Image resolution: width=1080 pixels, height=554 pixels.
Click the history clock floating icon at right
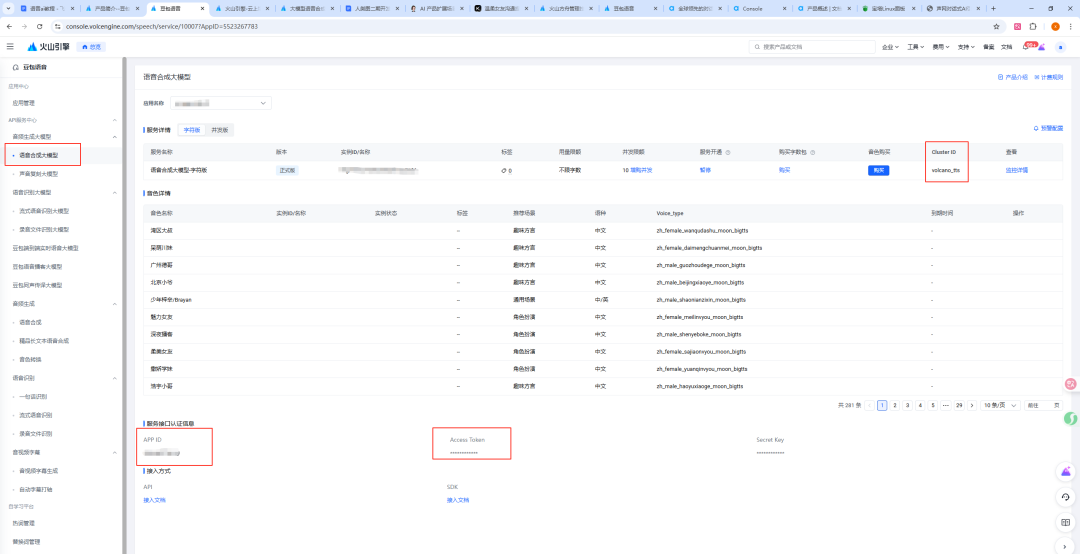pos(1066,497)
